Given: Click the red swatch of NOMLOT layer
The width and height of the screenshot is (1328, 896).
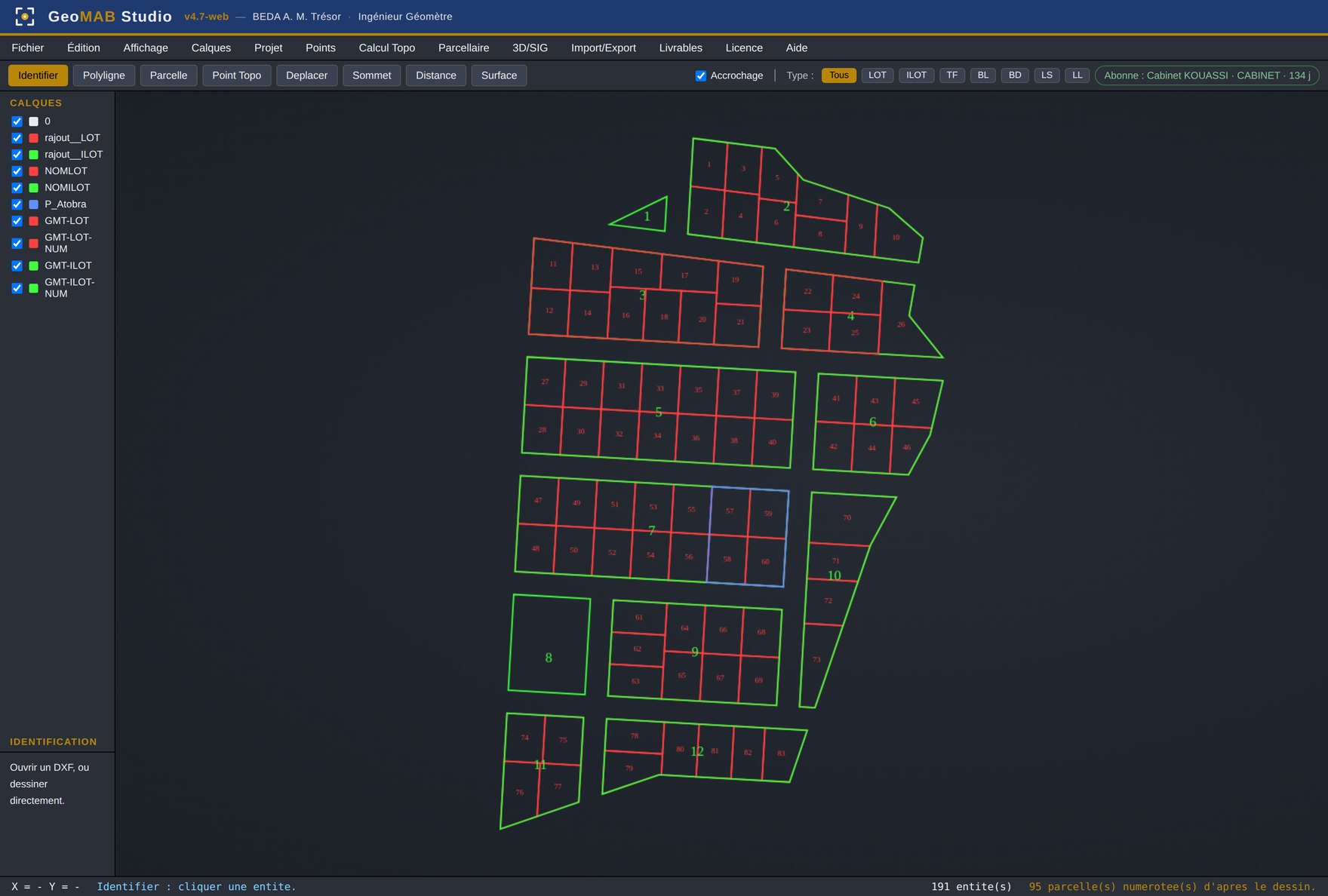Looking at the screenshot, I should (x=33, y=171).
